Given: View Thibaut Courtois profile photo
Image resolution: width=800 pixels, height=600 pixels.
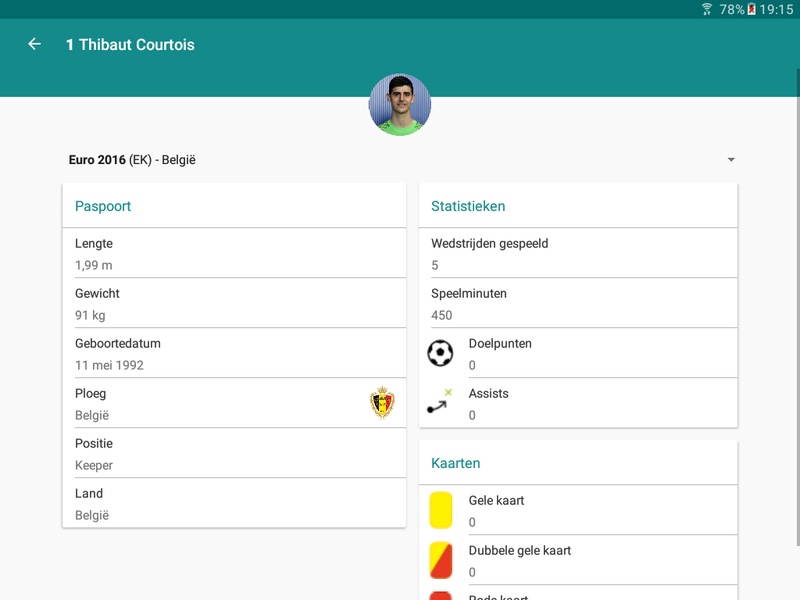Looking at the screenshot, I should (400, 105).
